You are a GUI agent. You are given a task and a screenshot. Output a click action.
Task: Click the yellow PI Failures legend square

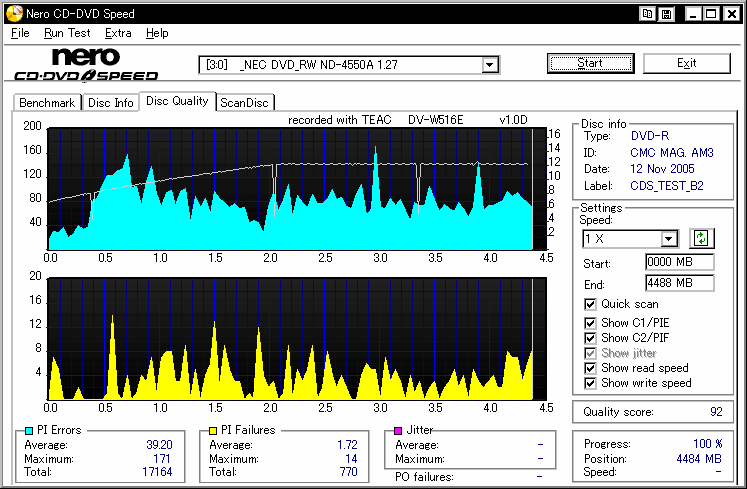213,431
